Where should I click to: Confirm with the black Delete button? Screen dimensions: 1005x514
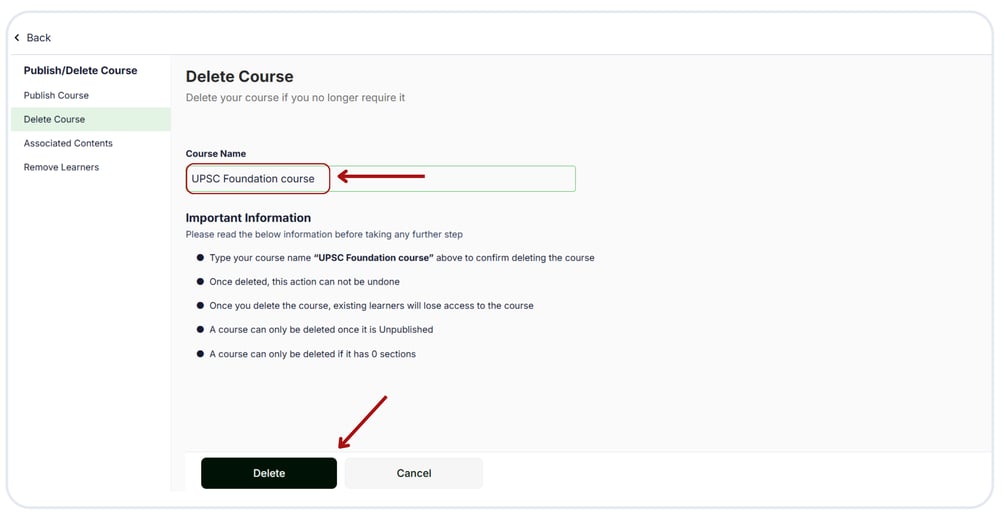click(269, 473)
